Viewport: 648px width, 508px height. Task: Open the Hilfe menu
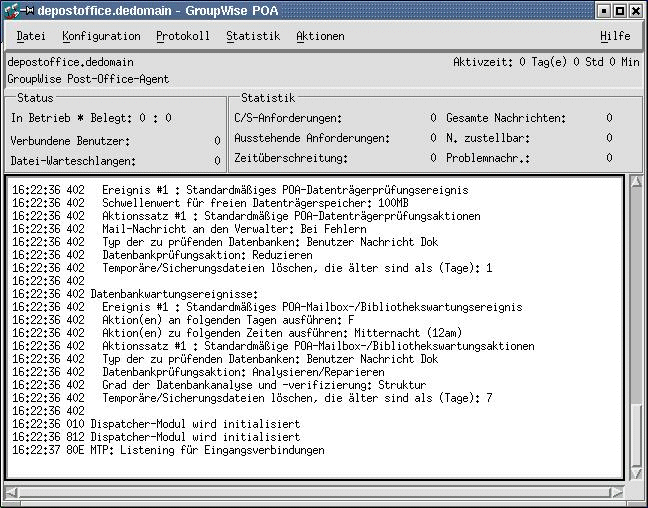click(x=615, y=36)
